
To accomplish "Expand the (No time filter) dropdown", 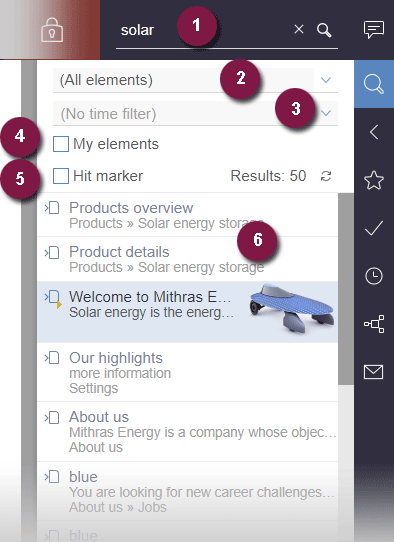I will (x=195, y=113).
